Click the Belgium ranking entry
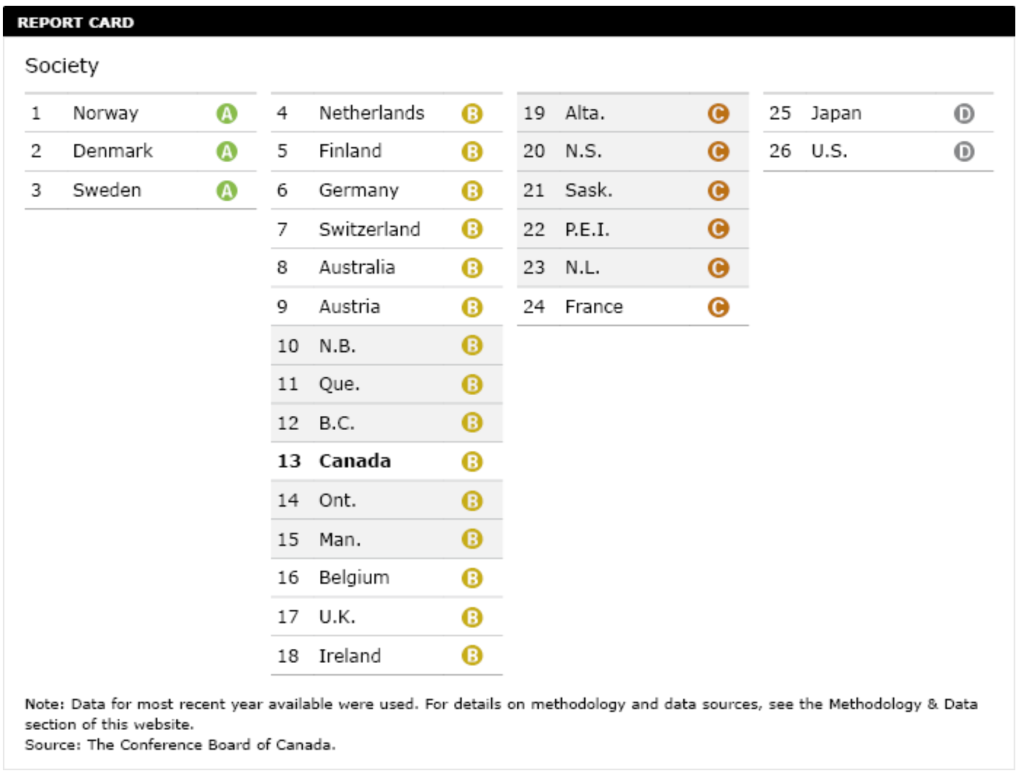This screenshot has height=776, width=1024. [x=354, y=577]
